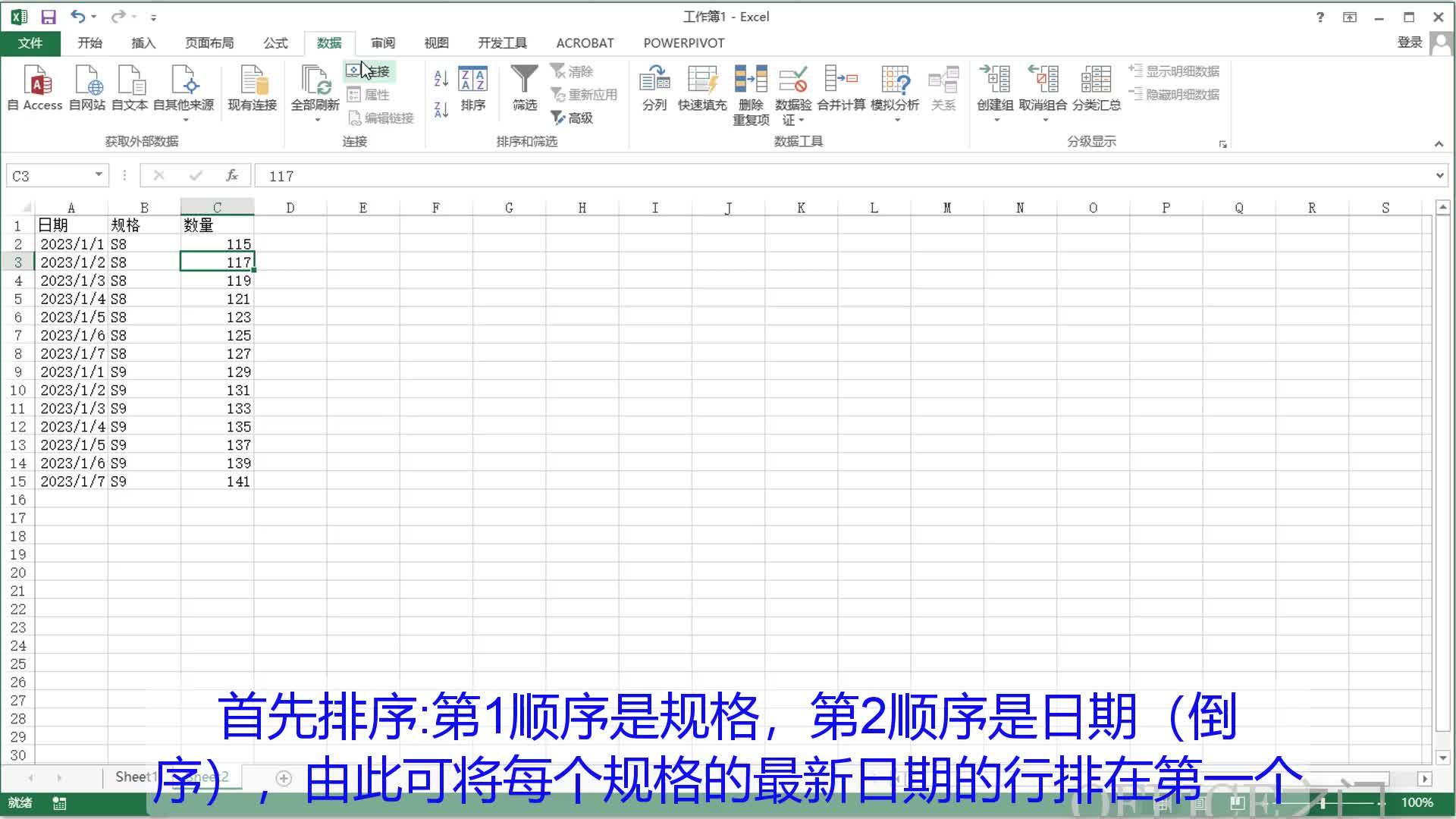
Task: Collapse the ribbon with the chevron
Action: [x=1439, y=143]
